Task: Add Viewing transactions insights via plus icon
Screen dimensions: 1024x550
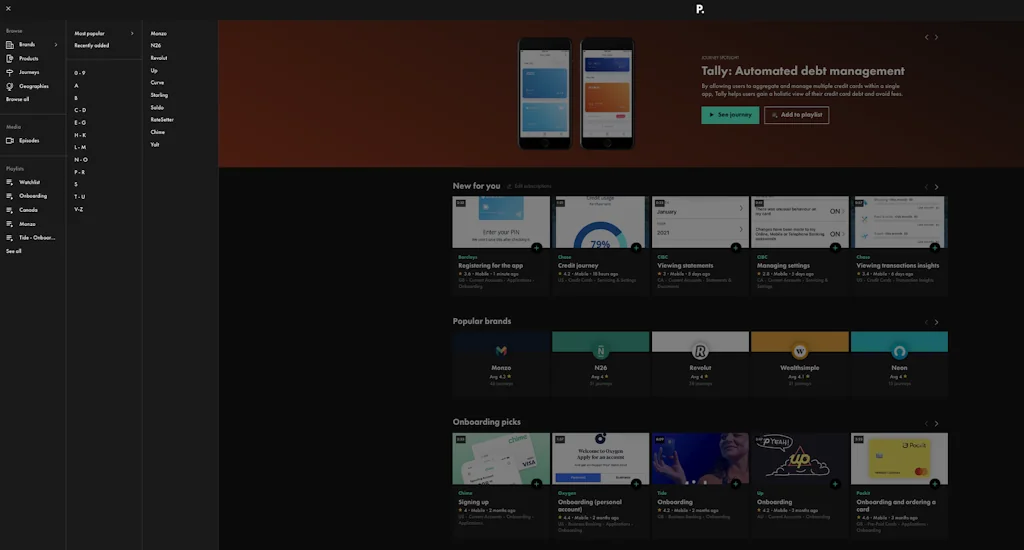Action: point(935,248)
